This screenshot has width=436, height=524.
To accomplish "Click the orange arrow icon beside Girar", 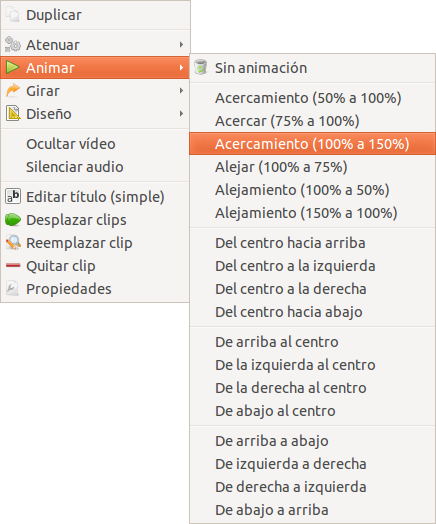I will 13,91.
